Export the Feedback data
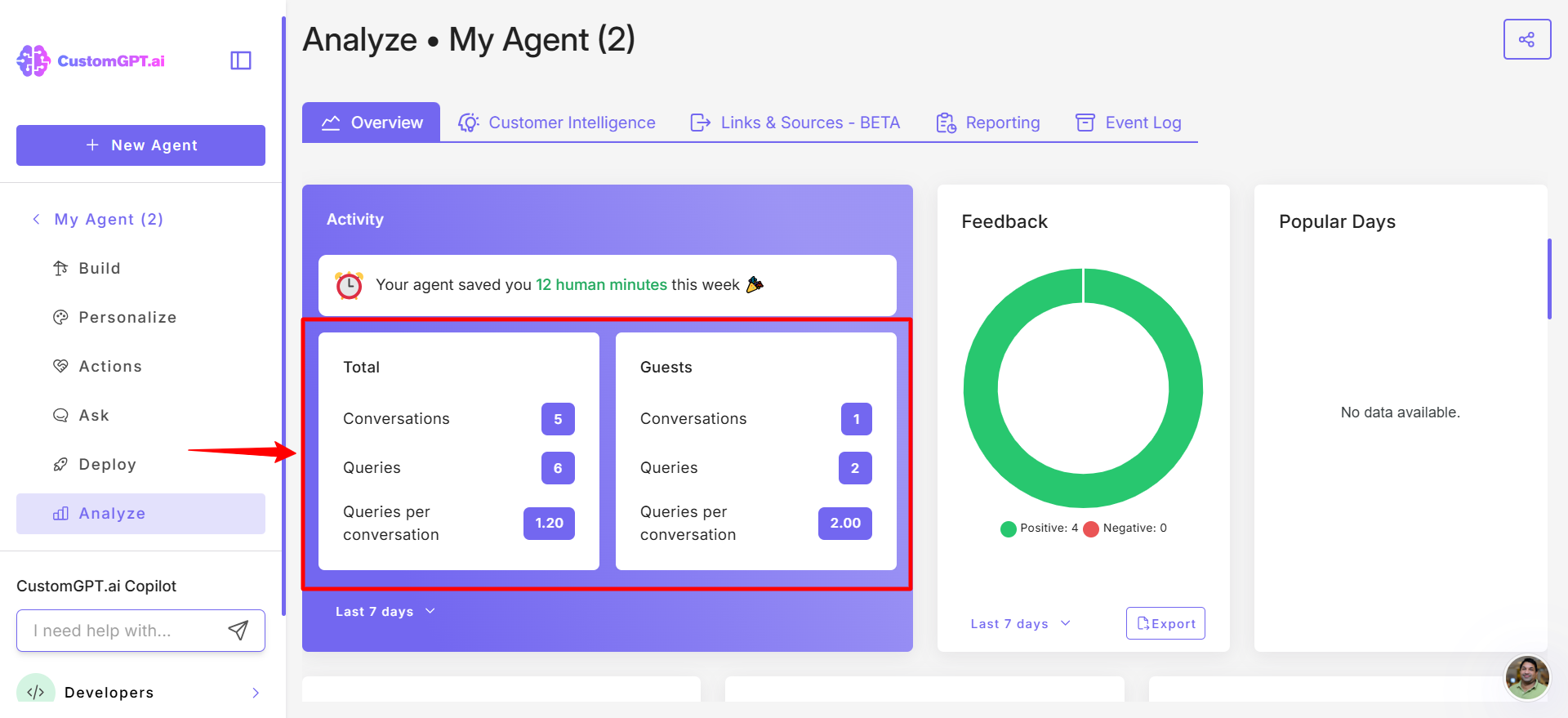This screenshot has height=718, width=1568. (x=1165, y=623)
